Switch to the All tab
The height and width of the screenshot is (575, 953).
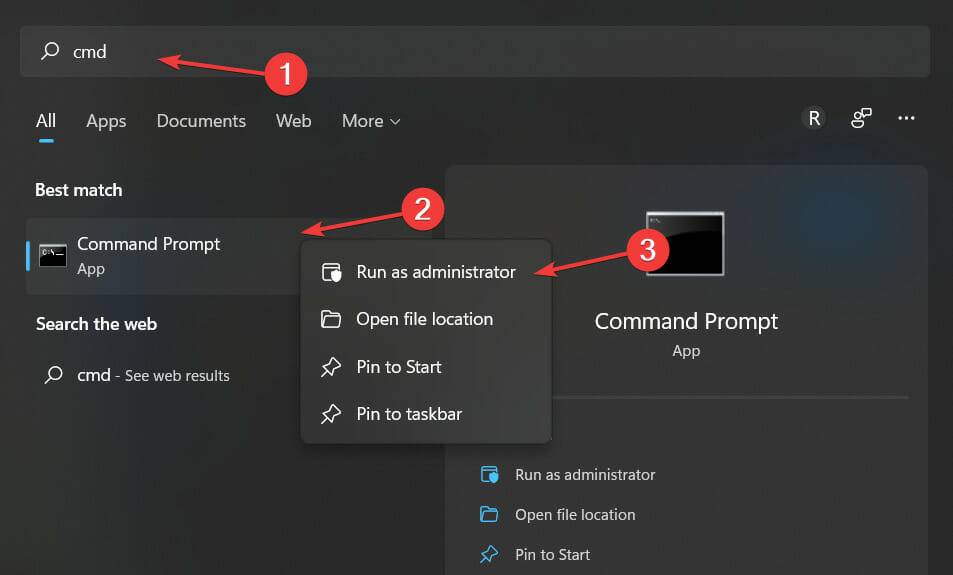[x=46, y=121]
